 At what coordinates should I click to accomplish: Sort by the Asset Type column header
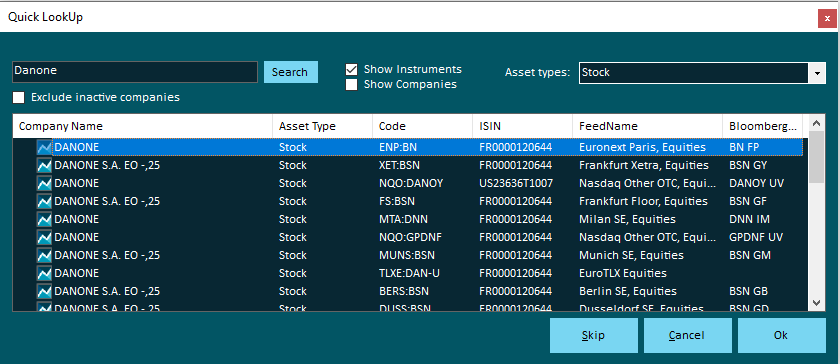(x=322, y=126)
